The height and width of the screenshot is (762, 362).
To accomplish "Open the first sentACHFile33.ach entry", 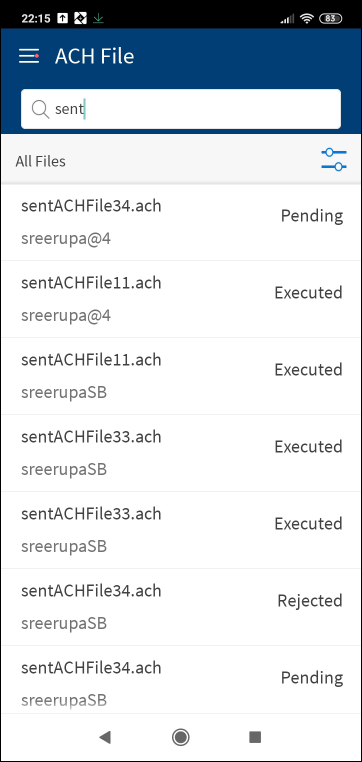I will [x=181, y=453].
